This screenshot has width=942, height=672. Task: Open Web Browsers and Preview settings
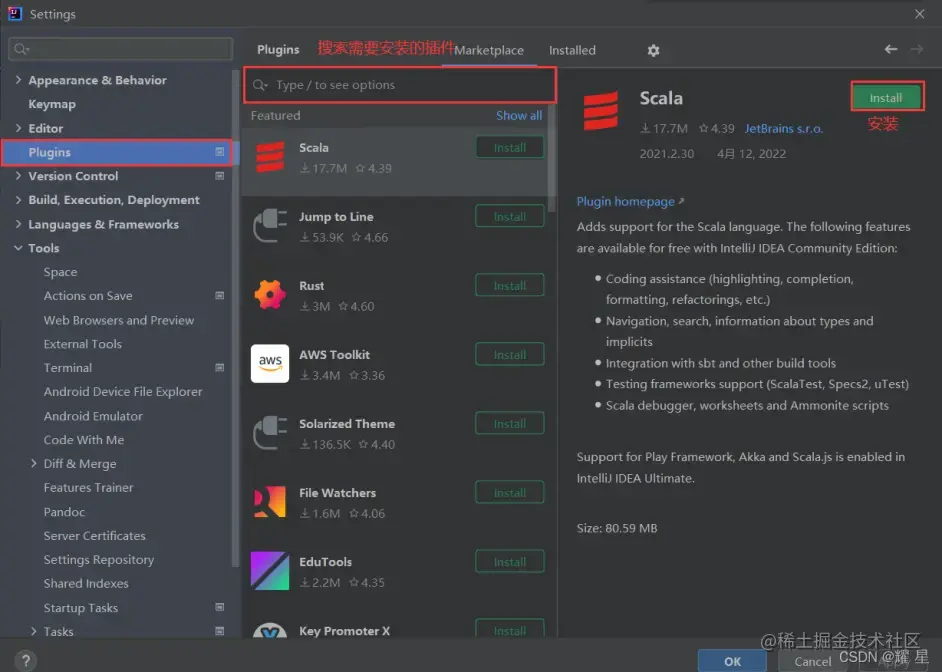pyautogui.click(x=118, y=320)
